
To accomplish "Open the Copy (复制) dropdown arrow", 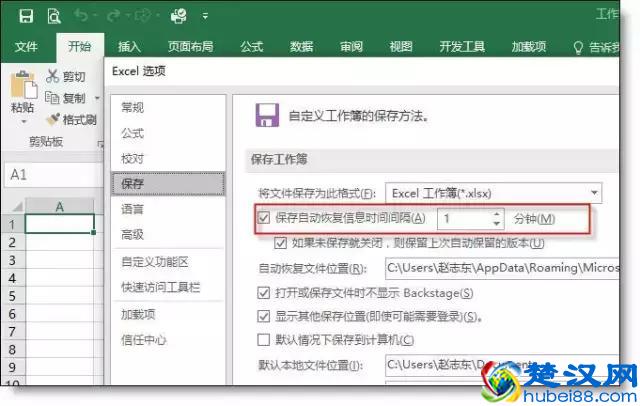I will tap(97, 98).
